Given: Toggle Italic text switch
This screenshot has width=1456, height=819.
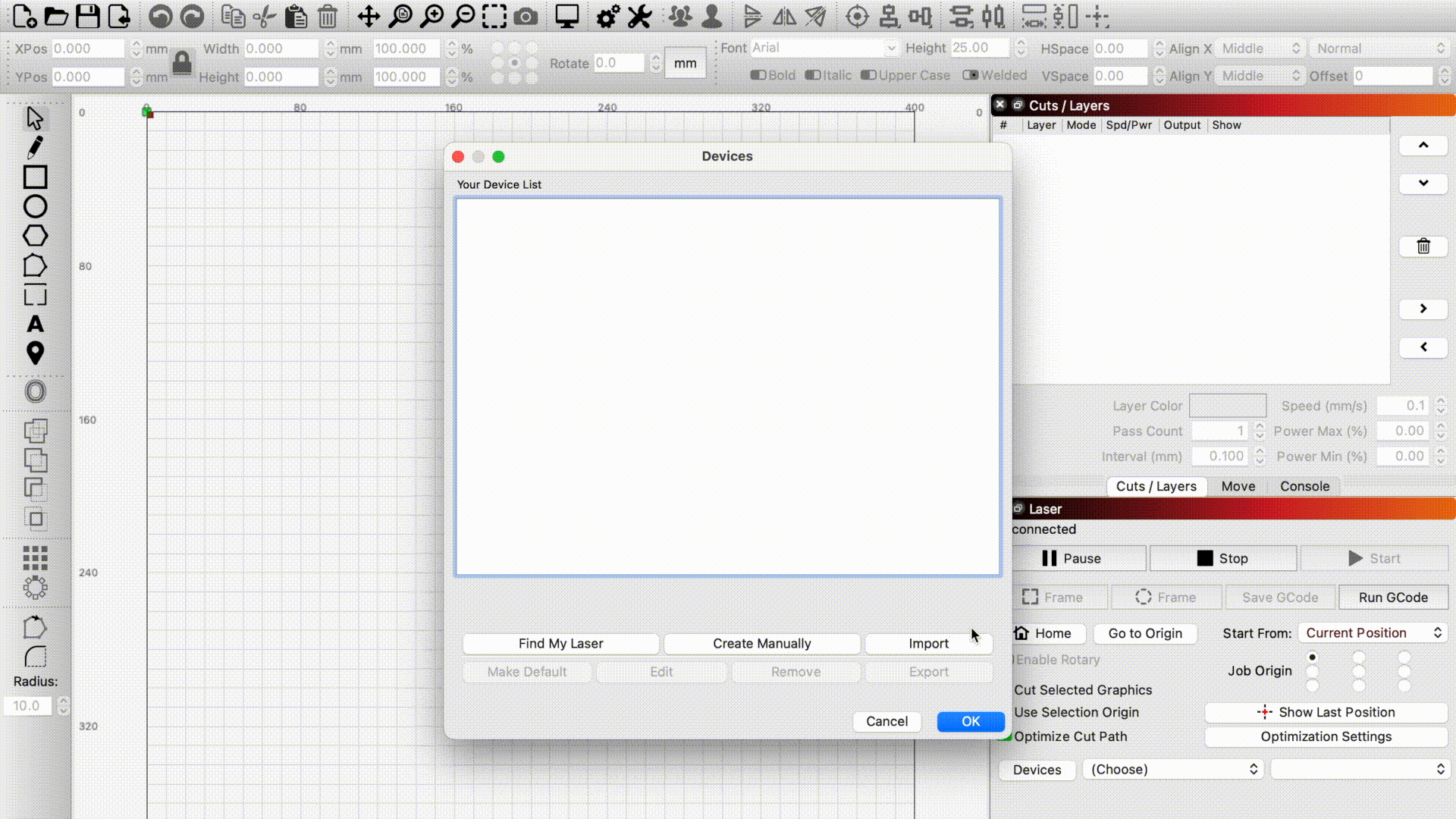Looking at the screenshot, I should pos(812,75).
